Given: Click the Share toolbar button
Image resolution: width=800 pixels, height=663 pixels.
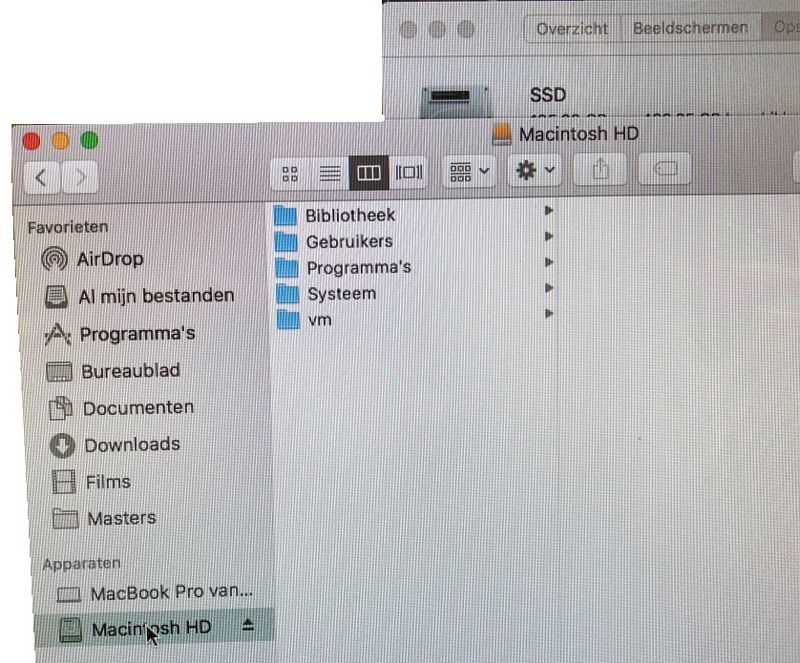Looking at the screenshot, I should pos(601,169).
